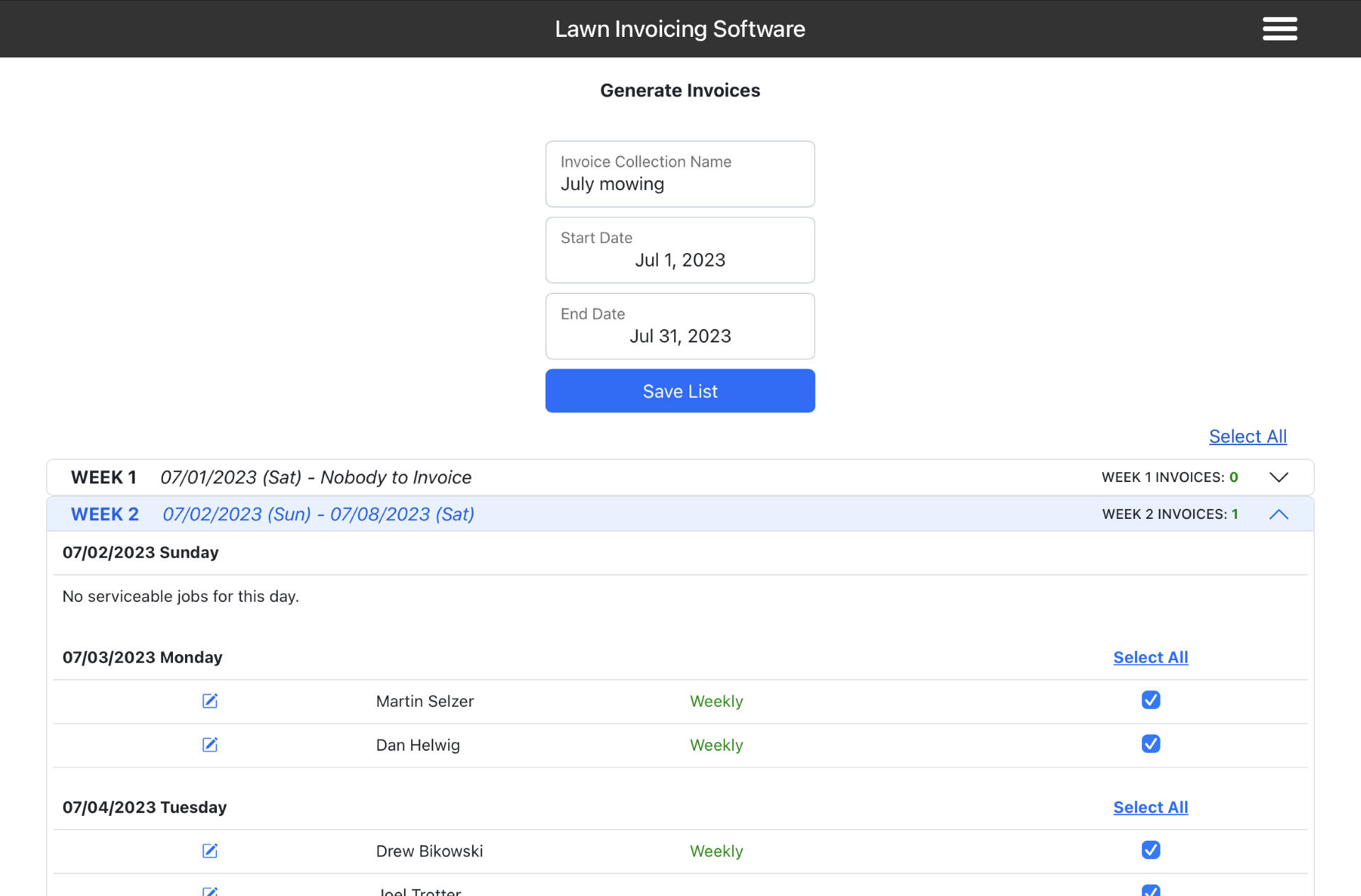Uncheck Martin Selzer's invoice checkbox

point(1150,700)
